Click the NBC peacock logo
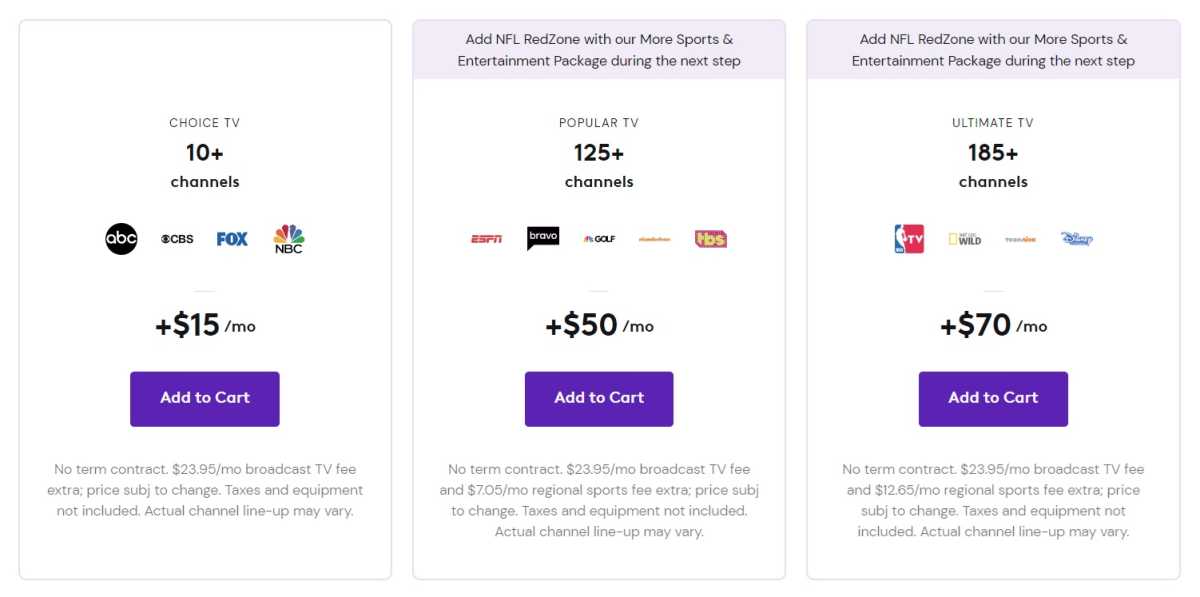1200x597 pixels. 288,238
